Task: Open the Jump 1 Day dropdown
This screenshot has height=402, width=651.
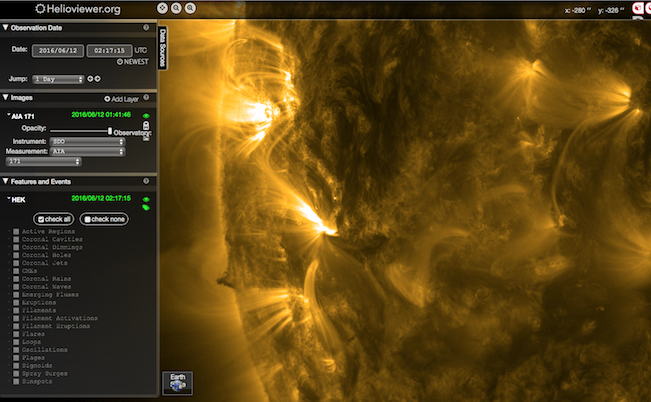Action: point(58,79)
